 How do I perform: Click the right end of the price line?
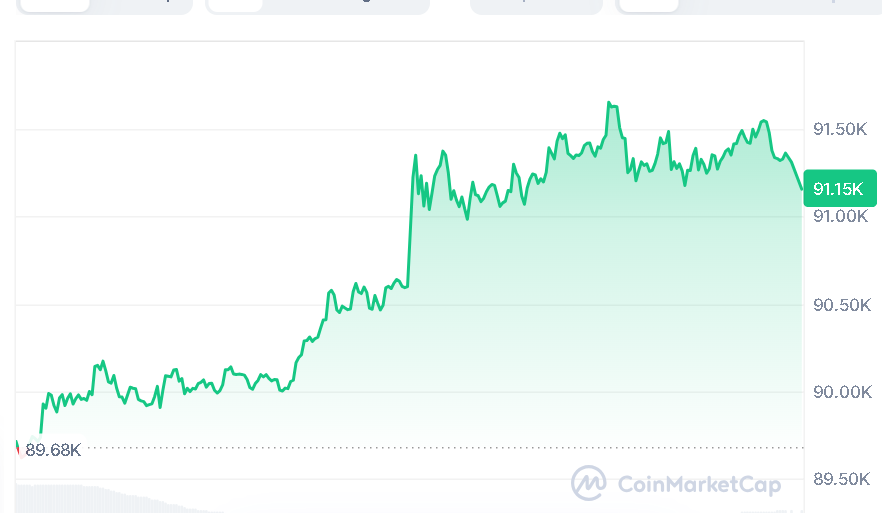tap(801, 187)
